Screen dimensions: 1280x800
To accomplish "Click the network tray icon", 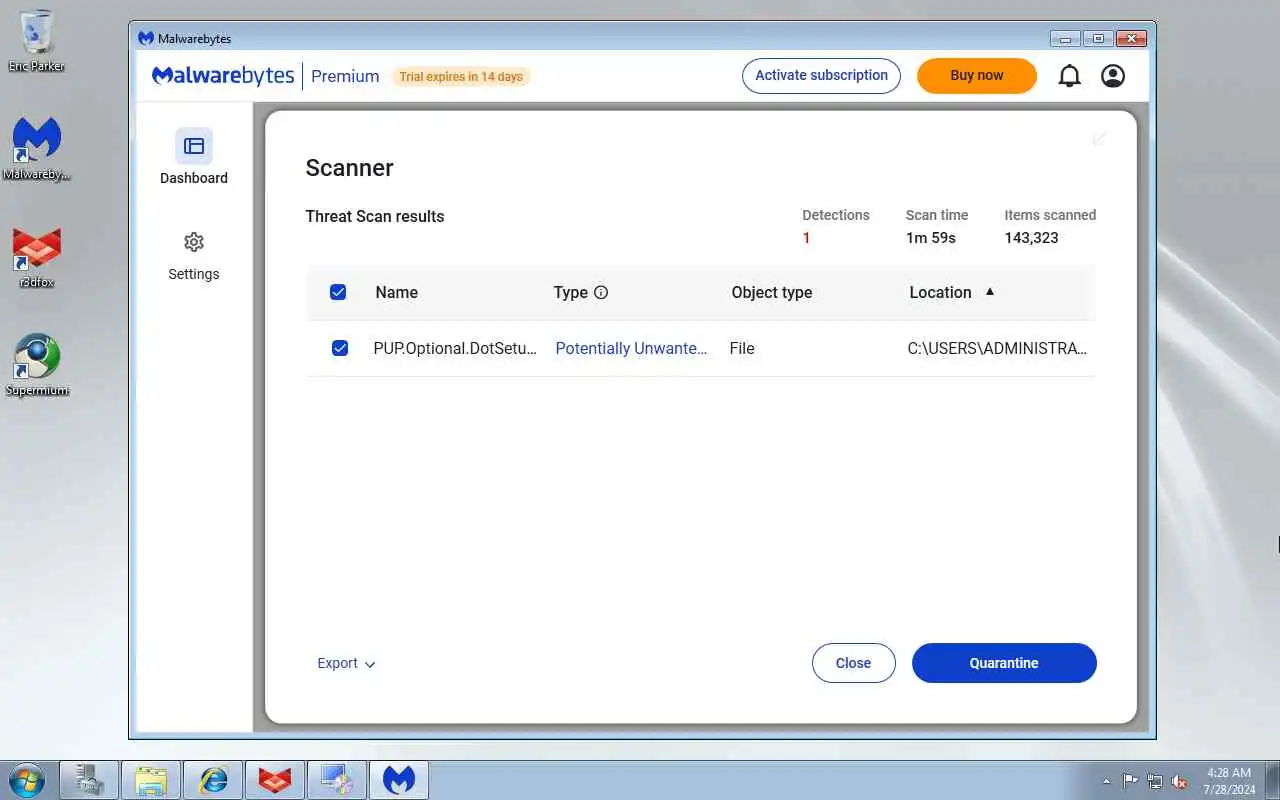I will pos(1155,781).
